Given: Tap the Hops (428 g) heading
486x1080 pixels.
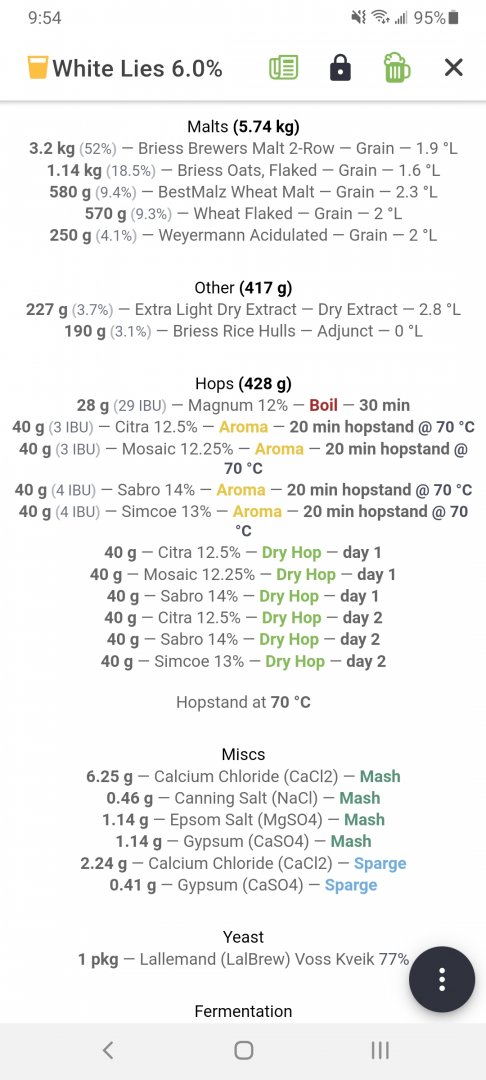Looking at the screenshot, I should [x=243, y=384].
